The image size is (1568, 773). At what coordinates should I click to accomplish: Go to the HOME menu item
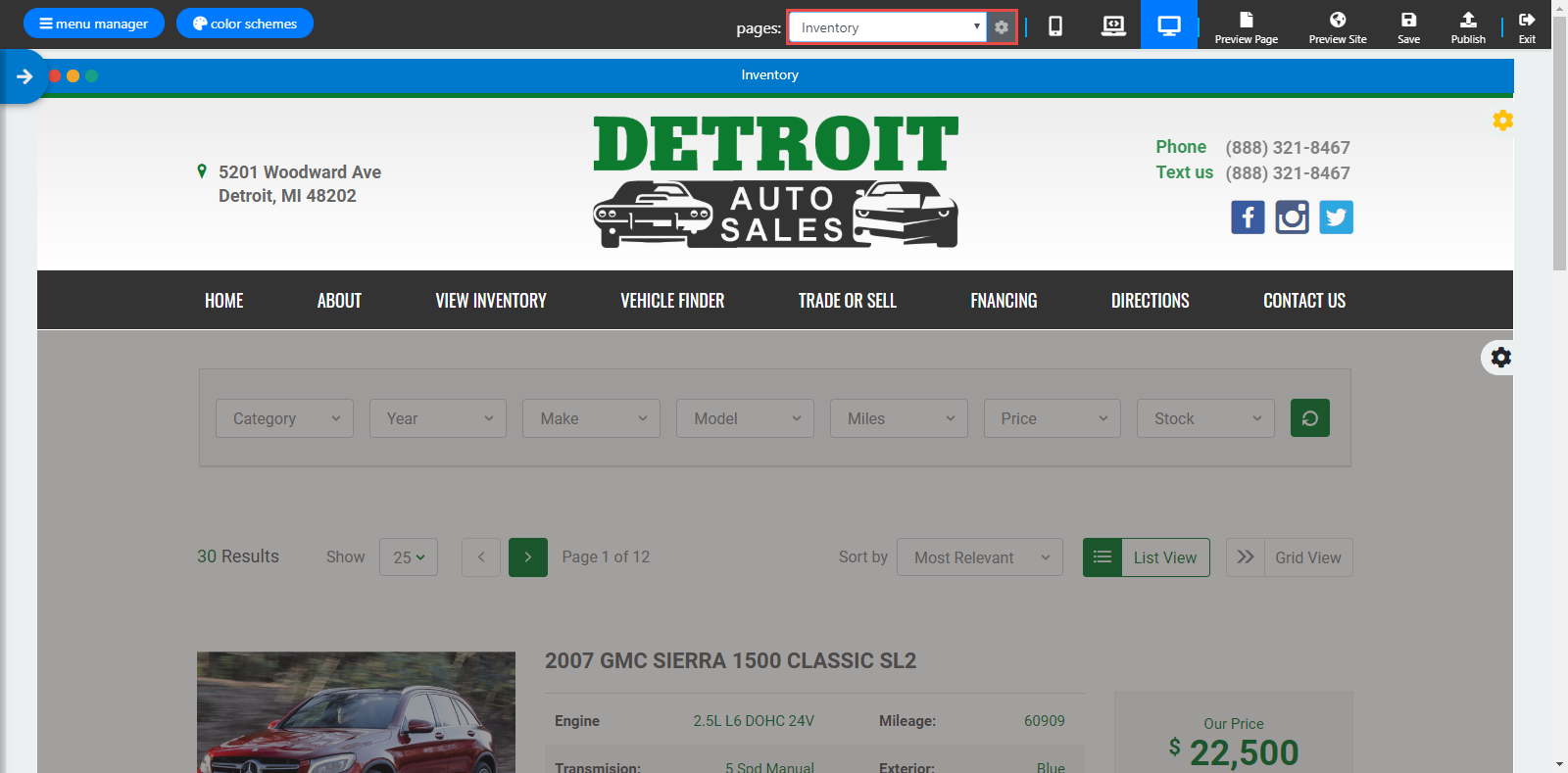click(x=224, y=301)
